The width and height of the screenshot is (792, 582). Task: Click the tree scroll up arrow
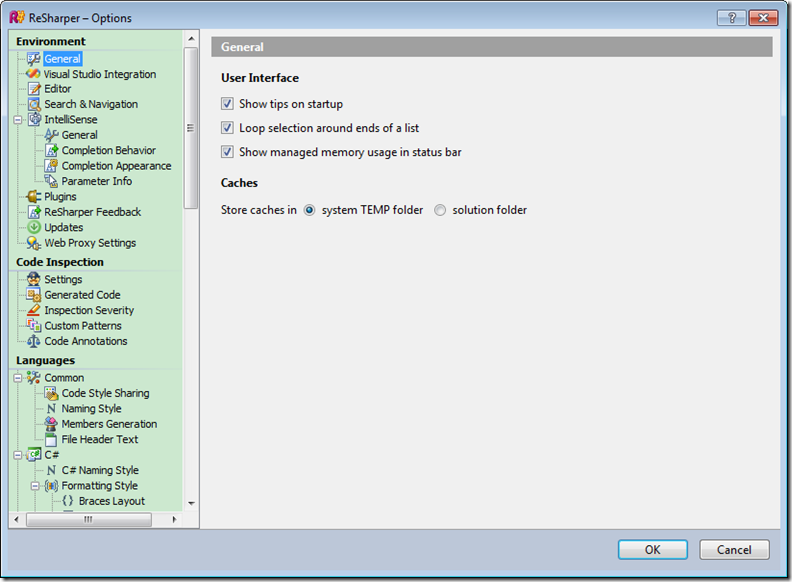pos(191,39)
